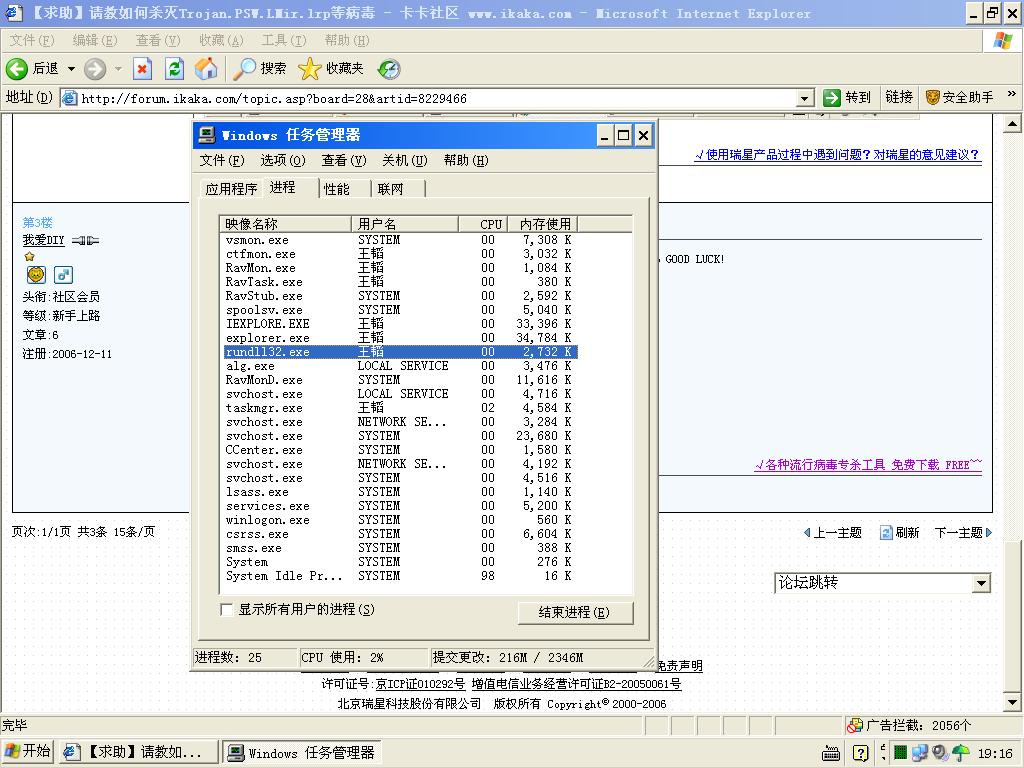This screenshot has width=1024, height=768.
Task: Open the Back button history arrow
Action: coord(71,69)
